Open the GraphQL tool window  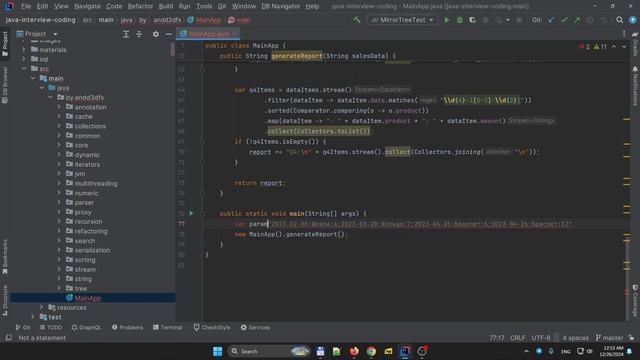[x=86, y=327]
